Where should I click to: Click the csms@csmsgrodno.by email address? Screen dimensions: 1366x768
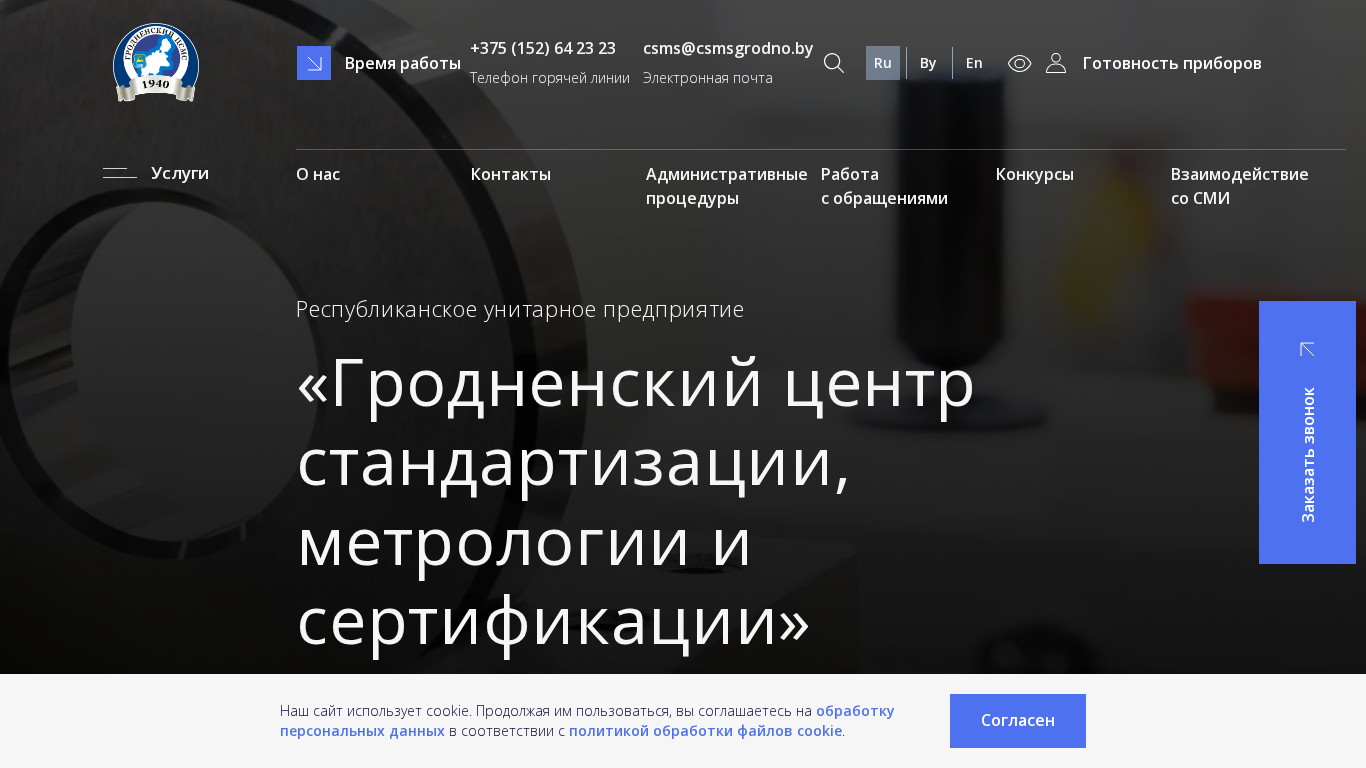[728, 48]
